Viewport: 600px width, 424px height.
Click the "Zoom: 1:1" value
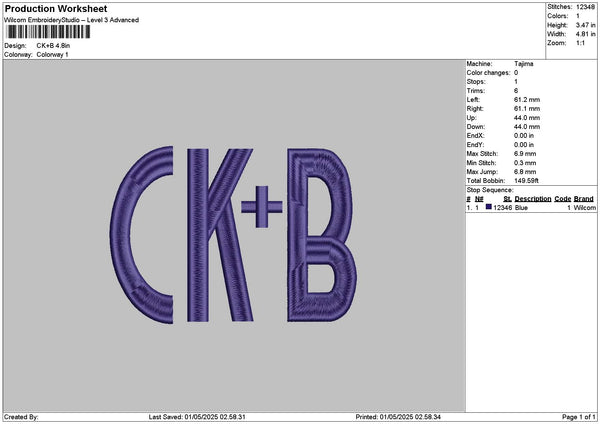580,43
